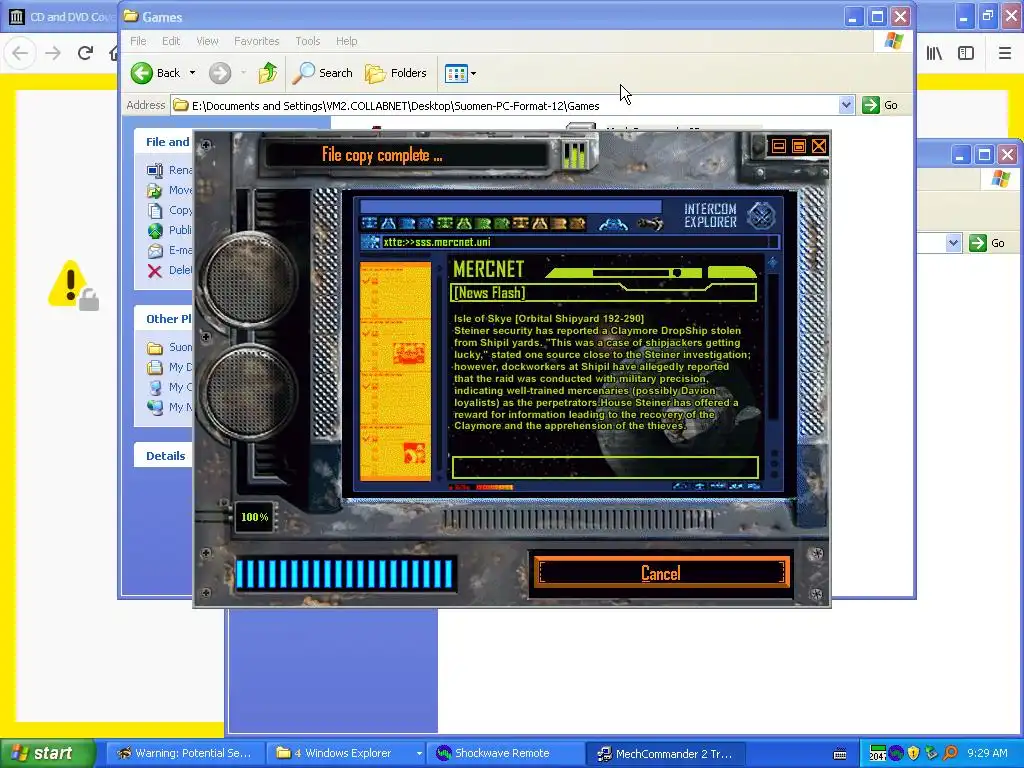The height and width of the screenshot is (768, 1024).
Task: Expand the Windows Explorer taskbar group arrow
Action: (x=419, y=753)
